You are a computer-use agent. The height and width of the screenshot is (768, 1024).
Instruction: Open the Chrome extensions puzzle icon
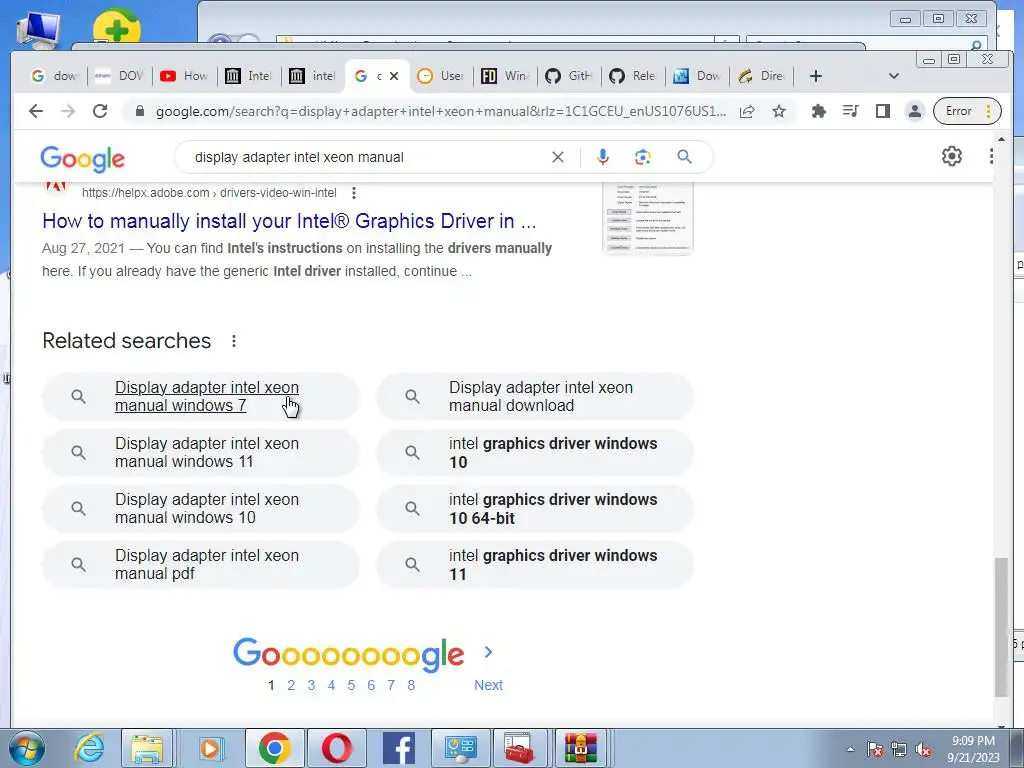pyautogui.click(x=818, y=111)
